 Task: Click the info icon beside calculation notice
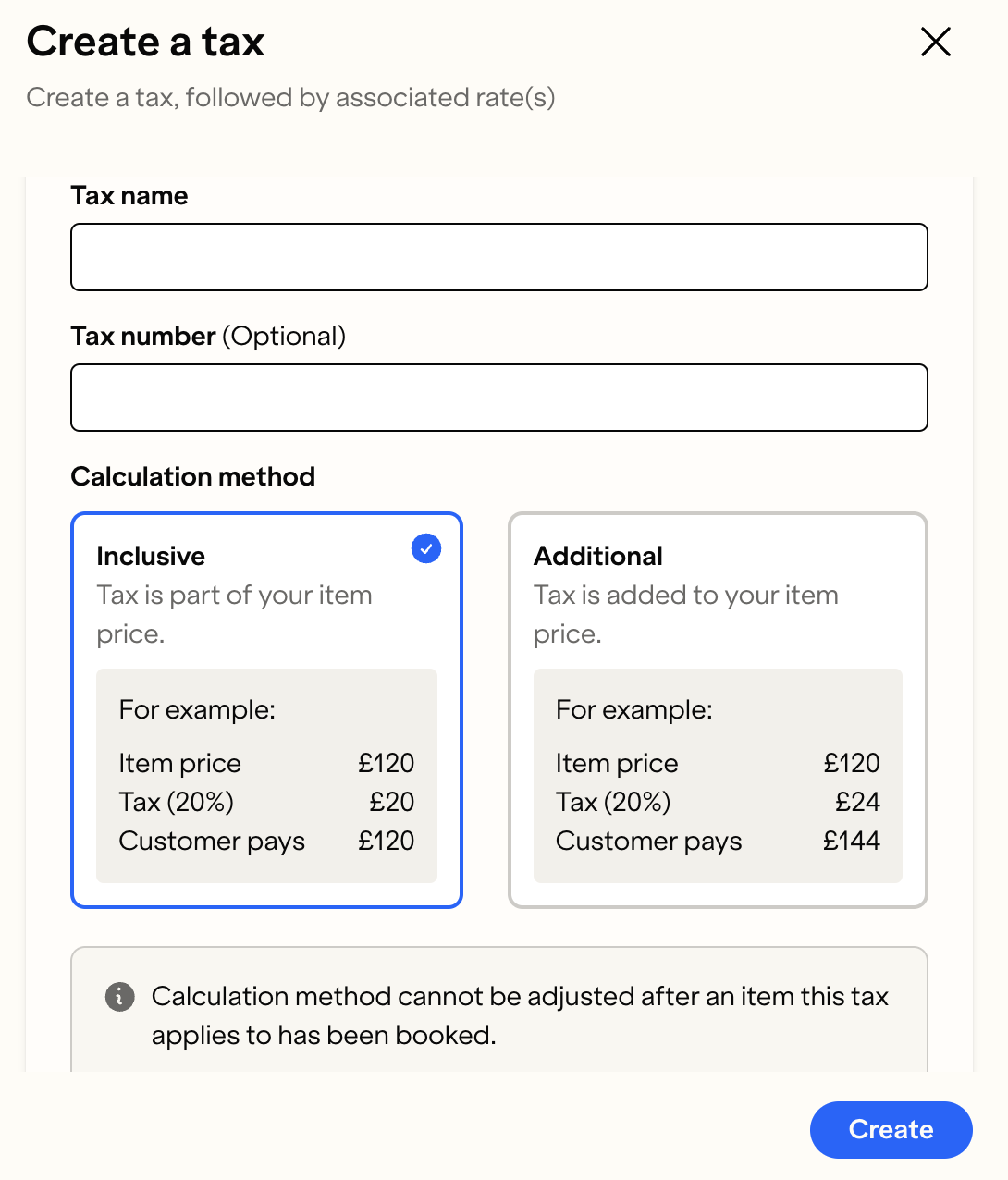120,997
